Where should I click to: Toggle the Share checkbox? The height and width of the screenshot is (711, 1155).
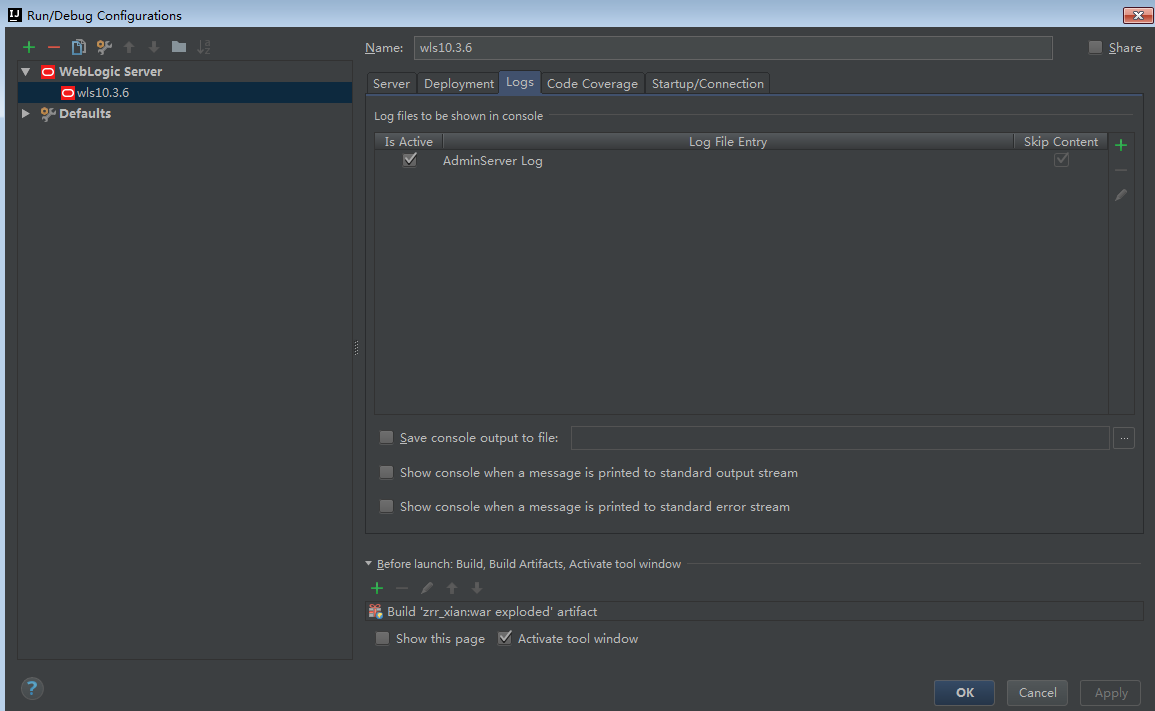pos(1095,47)
